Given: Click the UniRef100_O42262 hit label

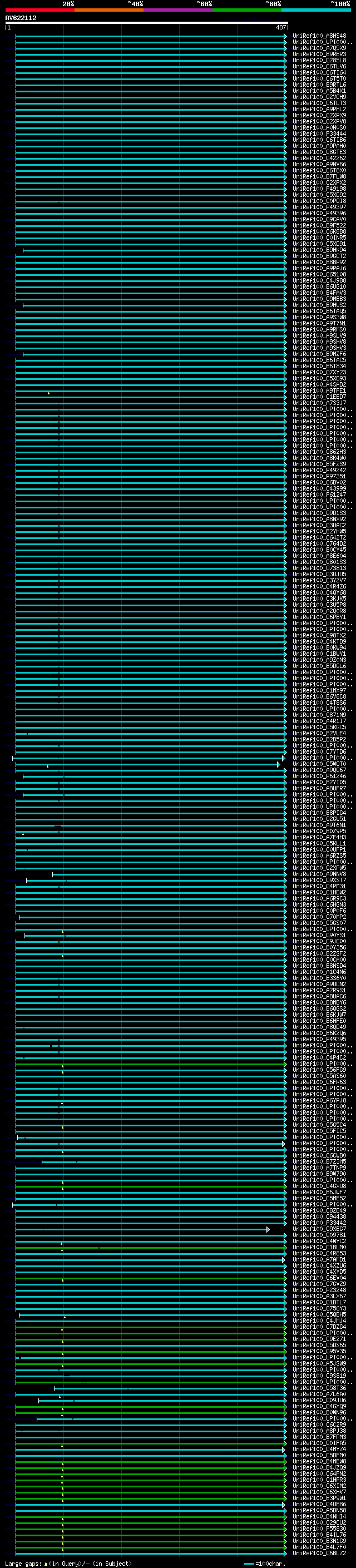Looking at the screenshot, I should [319, 159].
